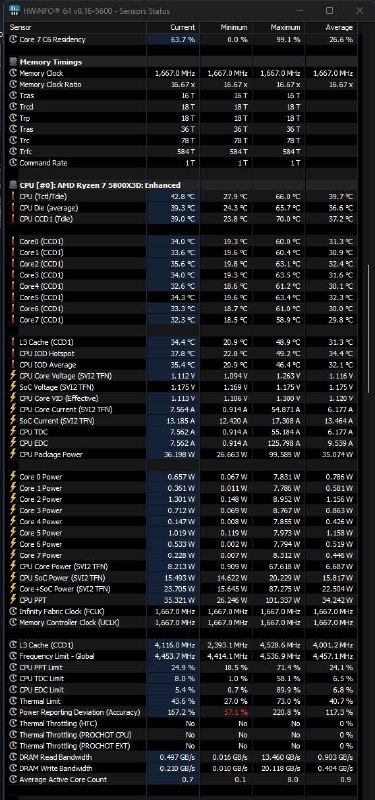This screenshot has height=800, width=375.
Task: Click the 42.8 °C CPU (Tctl/Tdie) value
Action: (183, 196)
